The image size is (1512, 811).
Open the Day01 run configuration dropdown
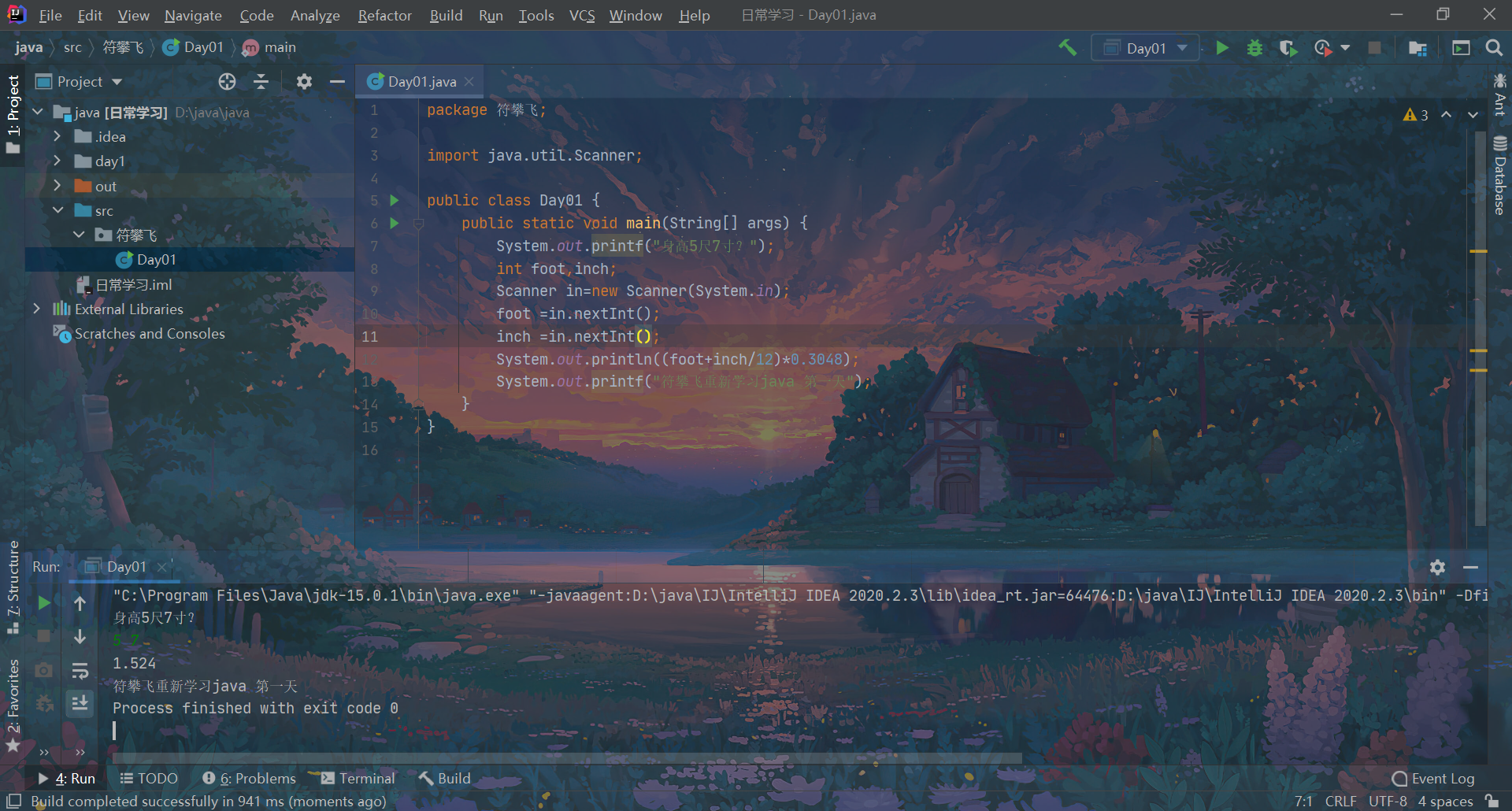[1145, 48]
